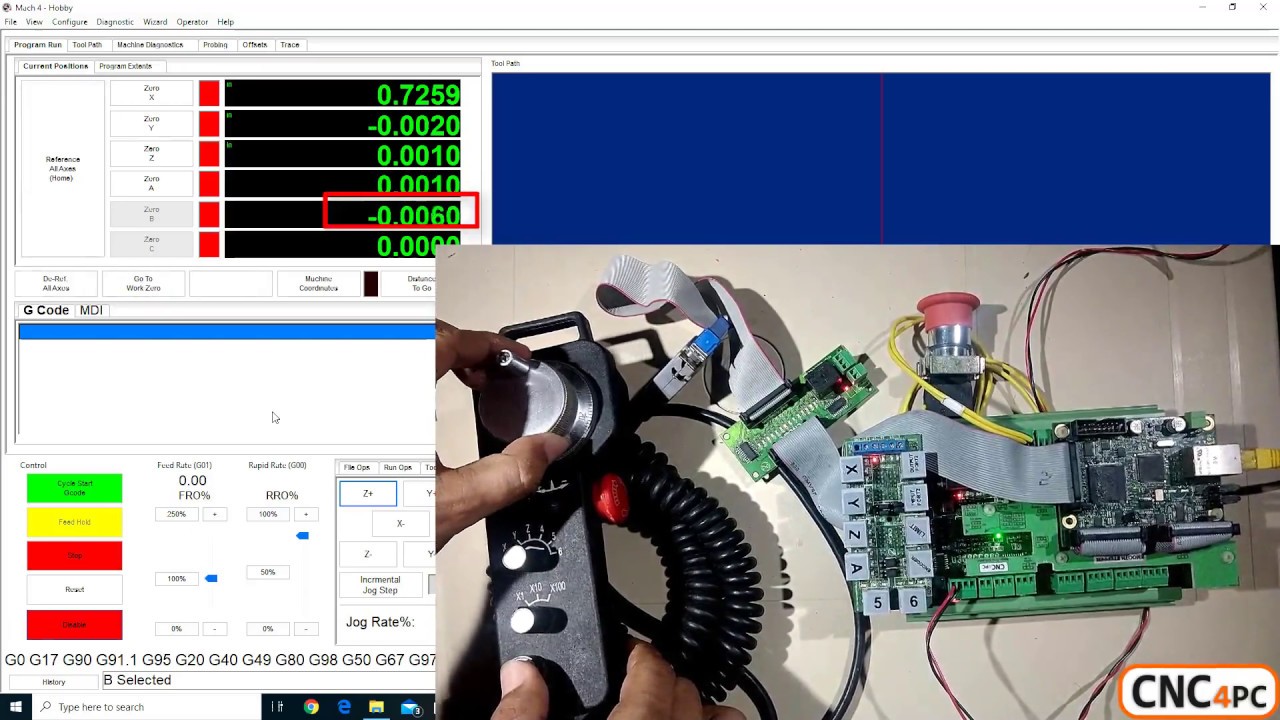Increase feed rate override with plus
The height and width of the screenshot is (720, 1280).
214,514
